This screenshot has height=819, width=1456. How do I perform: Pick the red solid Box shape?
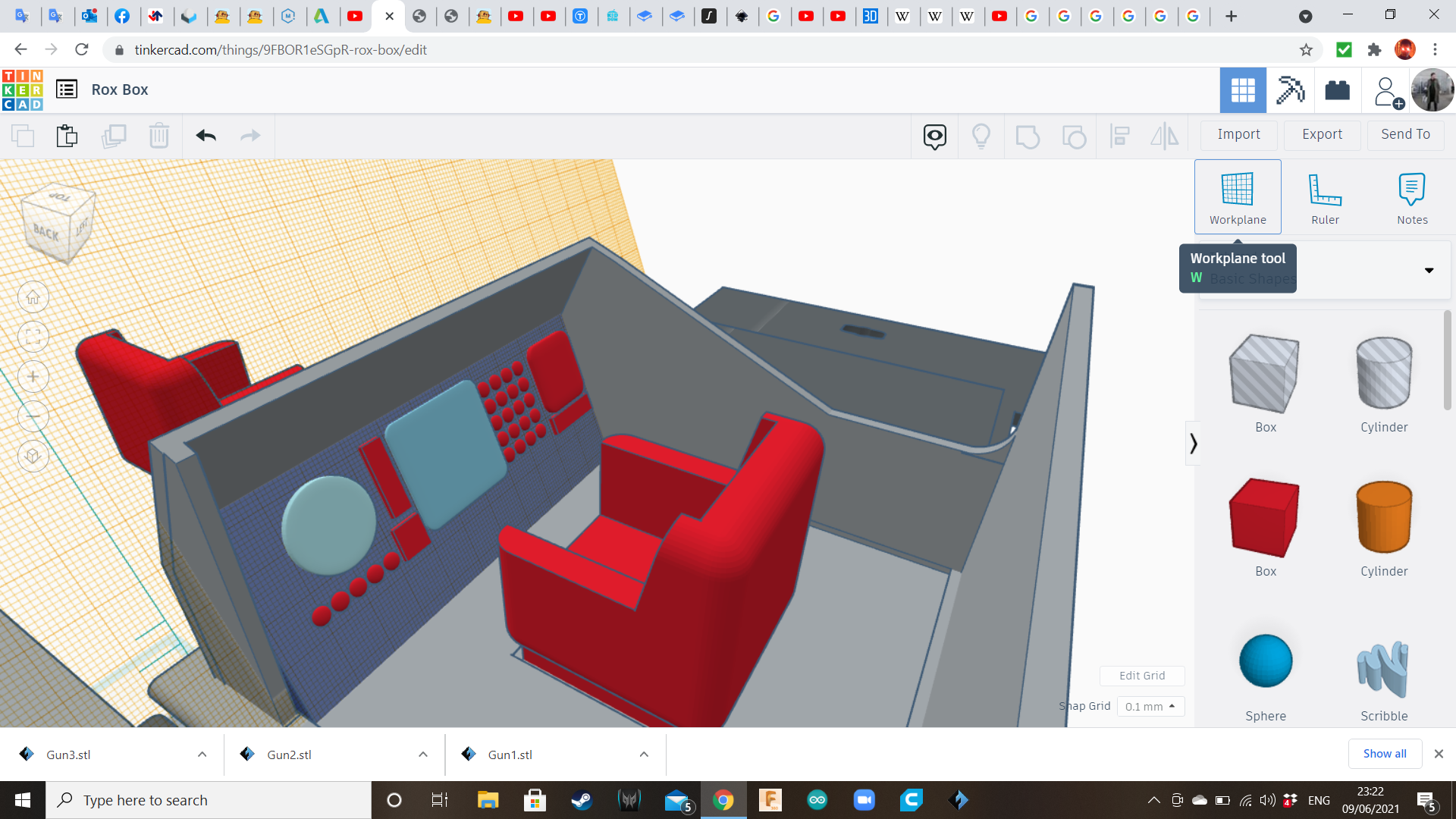[1265, 518]
